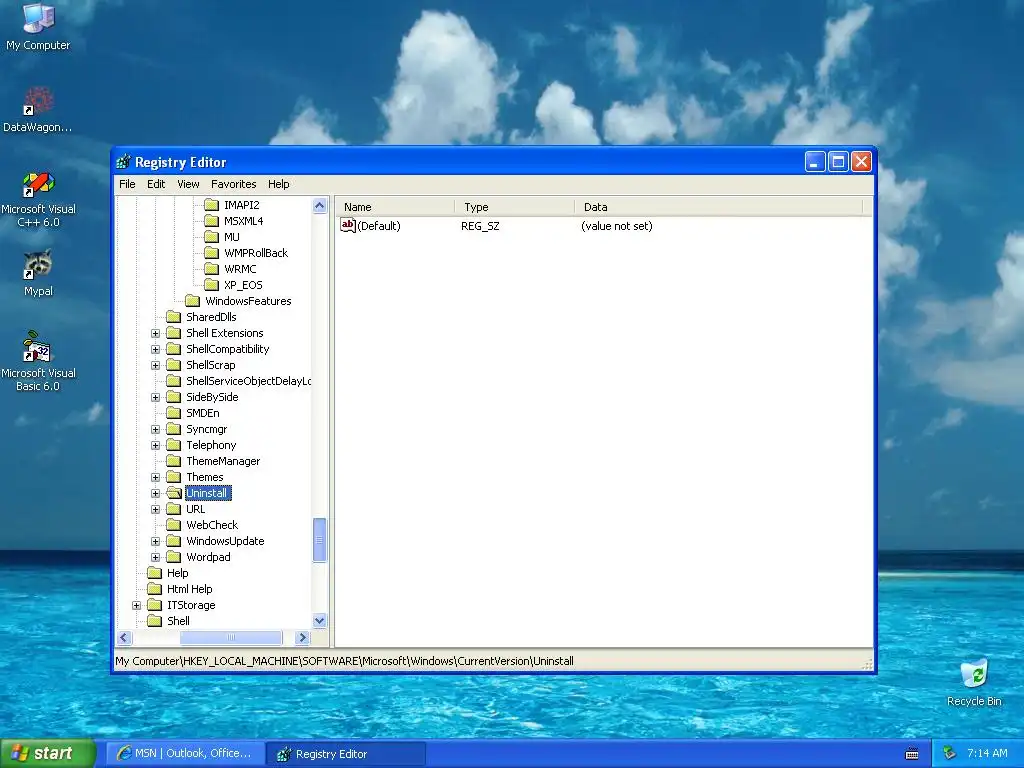1024x768 pixels.
Task: Click the WebCheck folder icon
Action: pos(173,525)
